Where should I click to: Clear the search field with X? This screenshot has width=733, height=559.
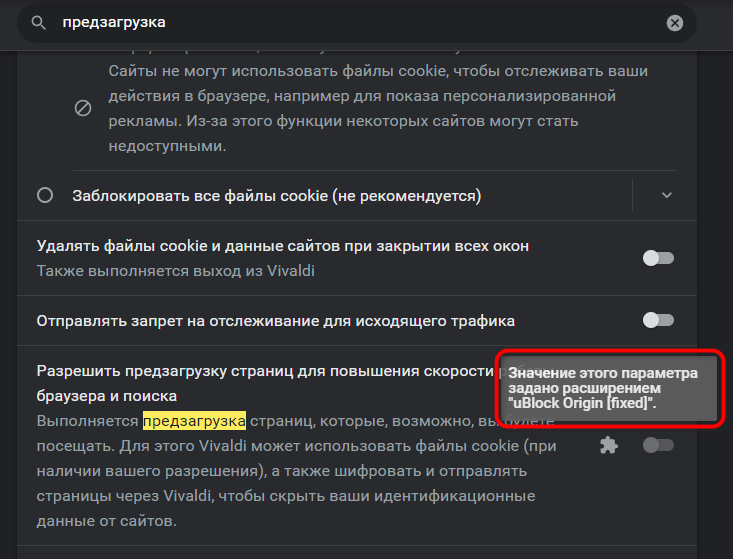(x=675, y=23)
